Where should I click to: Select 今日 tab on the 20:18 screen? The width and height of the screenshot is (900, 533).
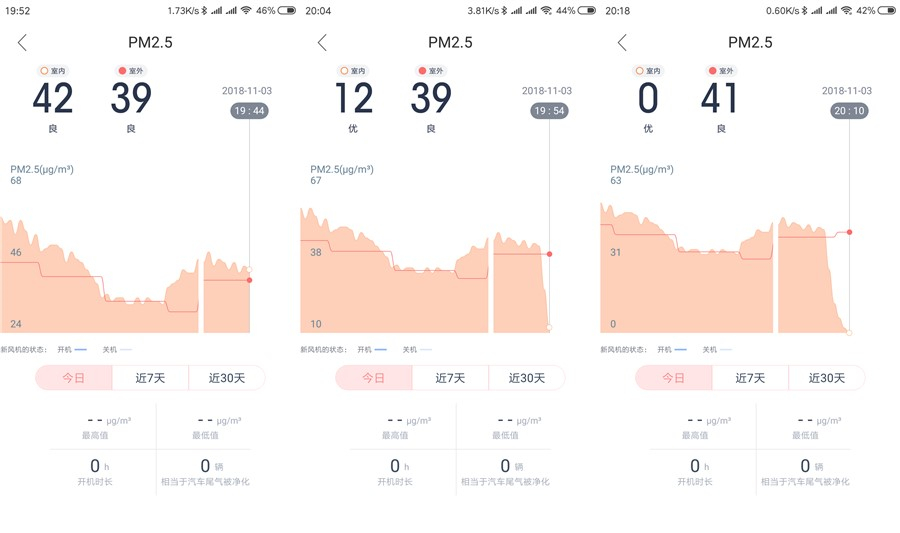click(x=673, y=377)
